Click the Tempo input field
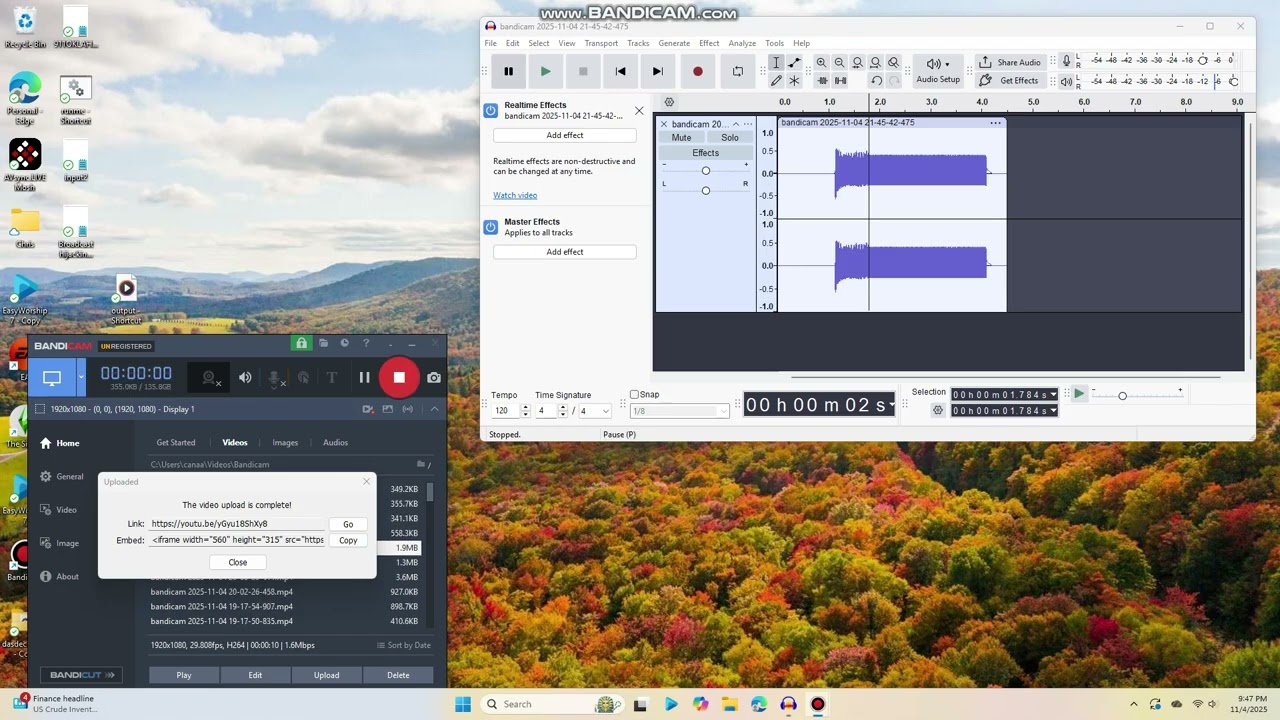 [x=505, y=411]
